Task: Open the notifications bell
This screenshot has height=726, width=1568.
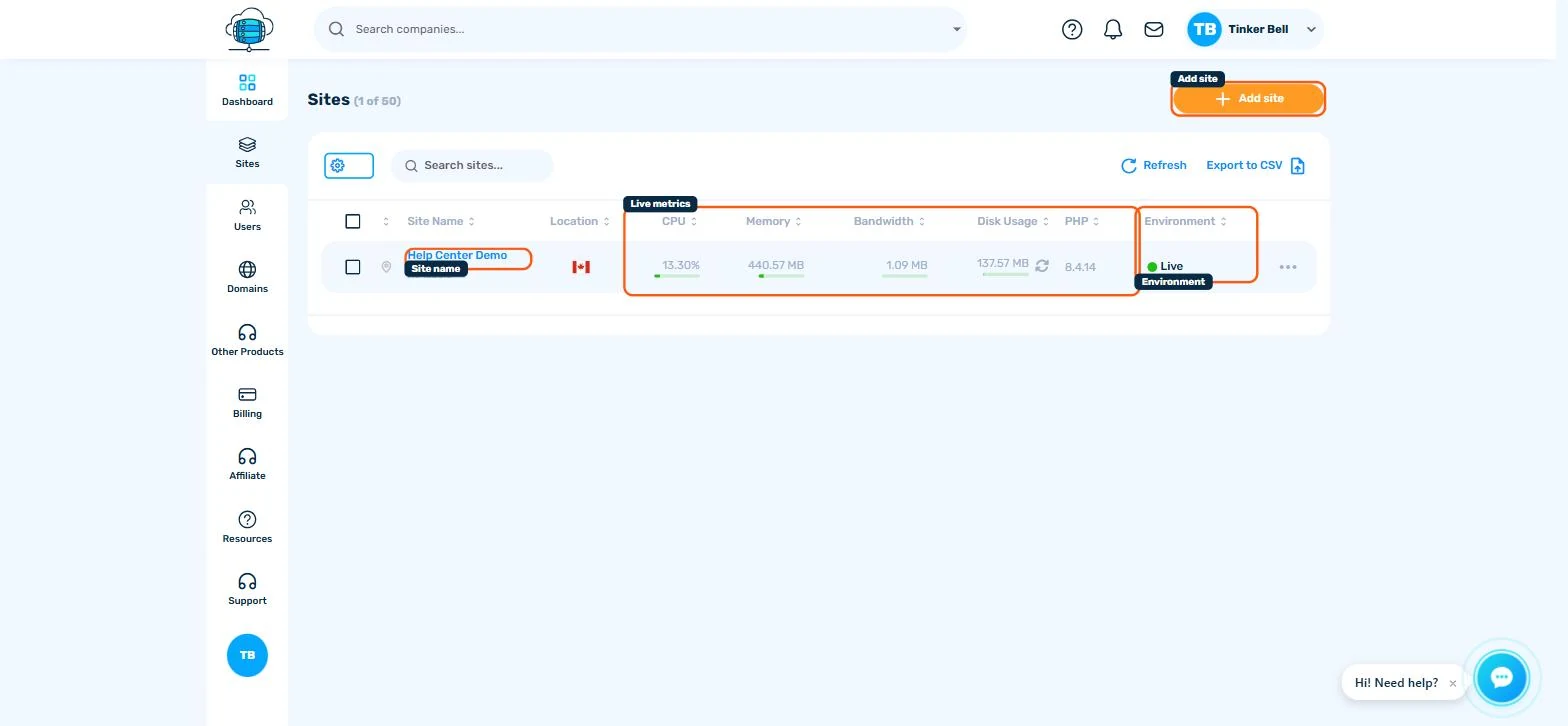Action: [x=1113, y=29]
